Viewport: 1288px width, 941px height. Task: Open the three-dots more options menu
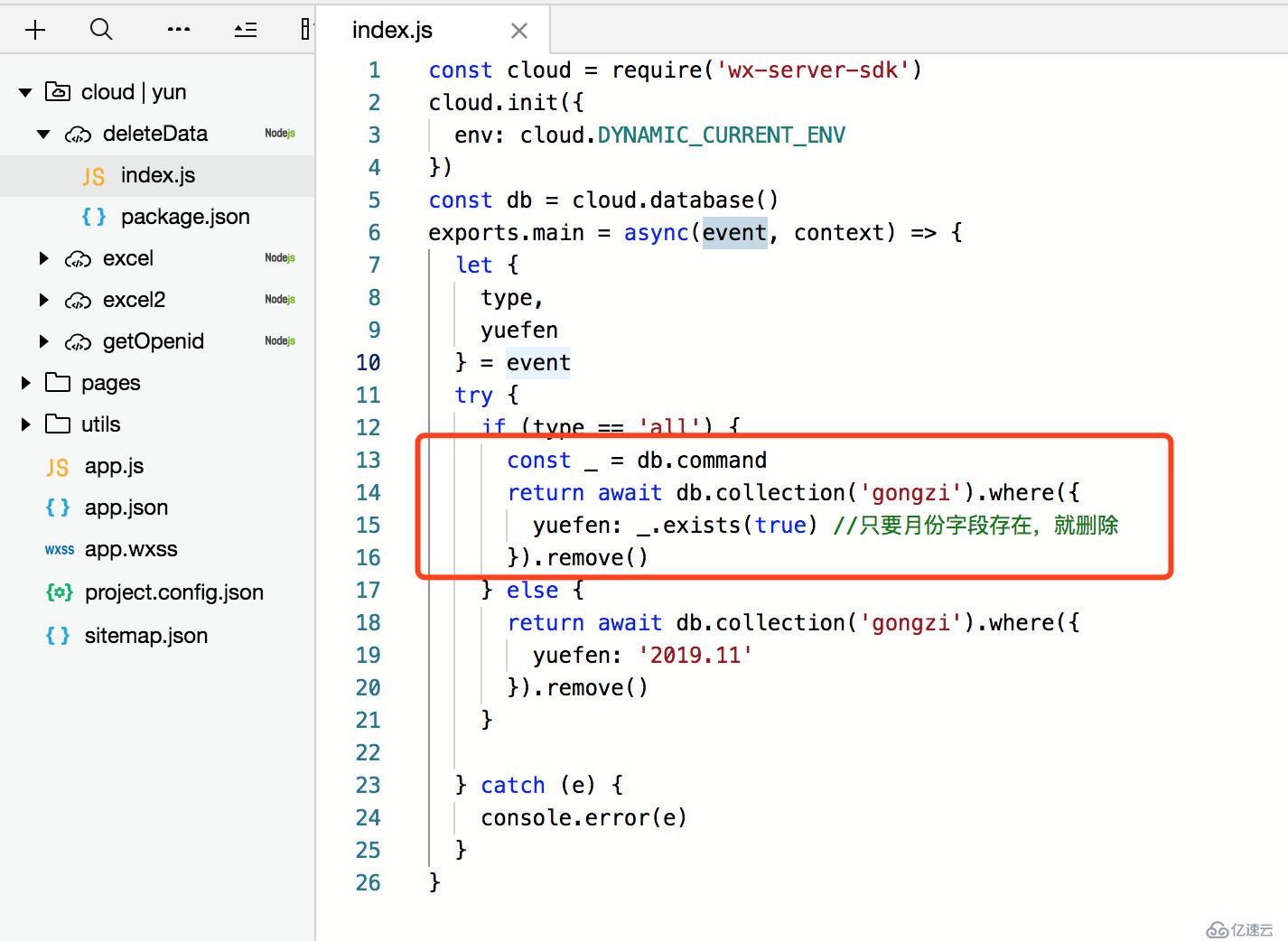coord(179,30)
